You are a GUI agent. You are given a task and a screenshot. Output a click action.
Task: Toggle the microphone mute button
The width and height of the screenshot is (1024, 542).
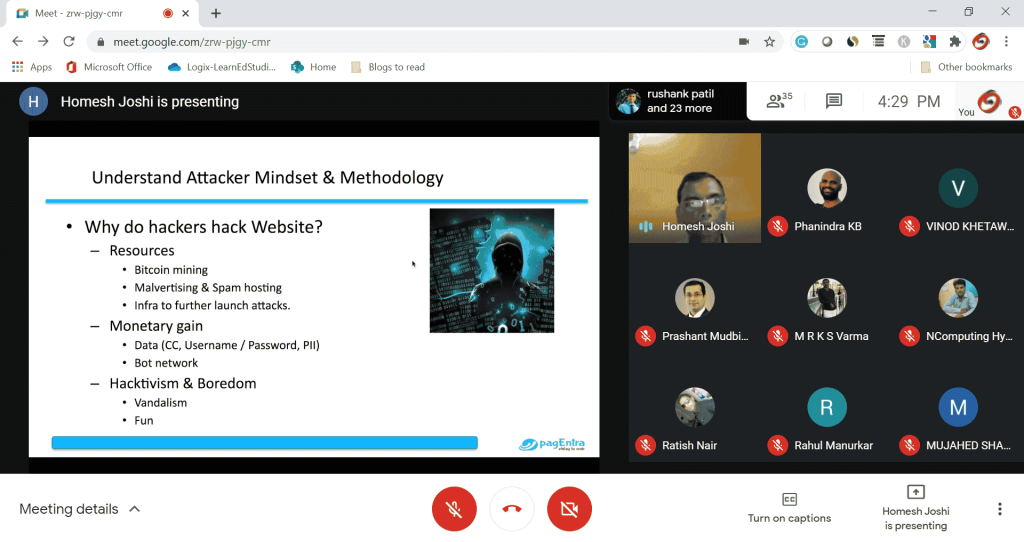coord(454,509)
